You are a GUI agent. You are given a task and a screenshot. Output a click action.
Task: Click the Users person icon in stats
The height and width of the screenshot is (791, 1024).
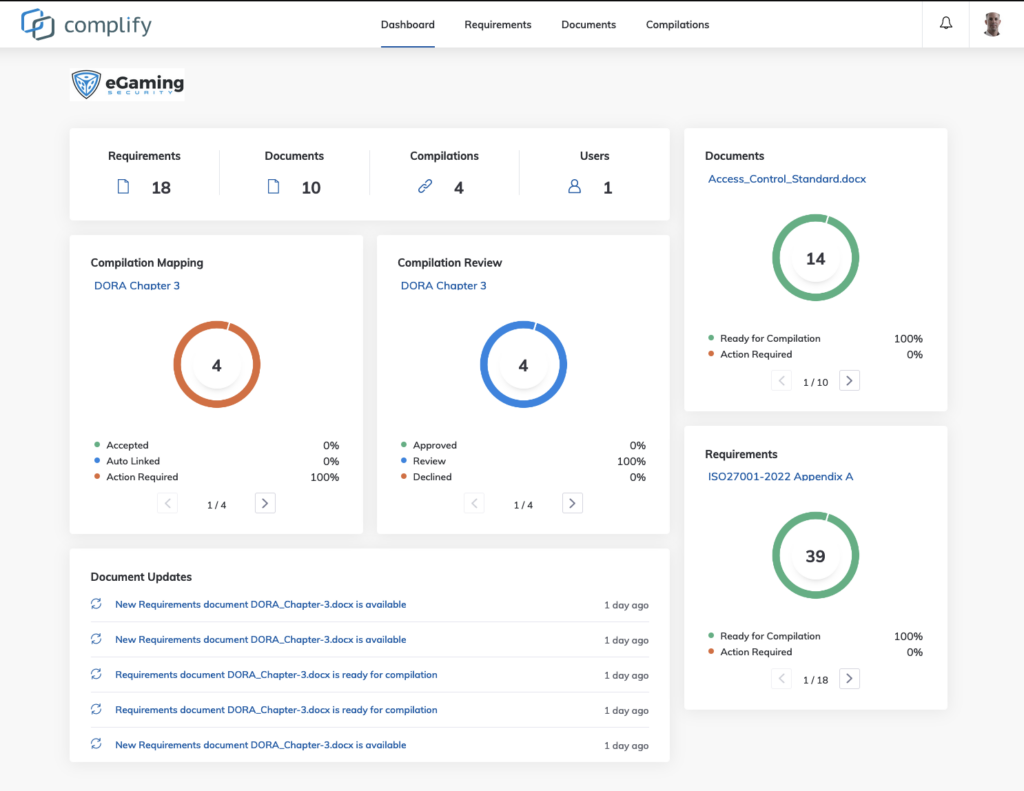(x=574, y=187)
